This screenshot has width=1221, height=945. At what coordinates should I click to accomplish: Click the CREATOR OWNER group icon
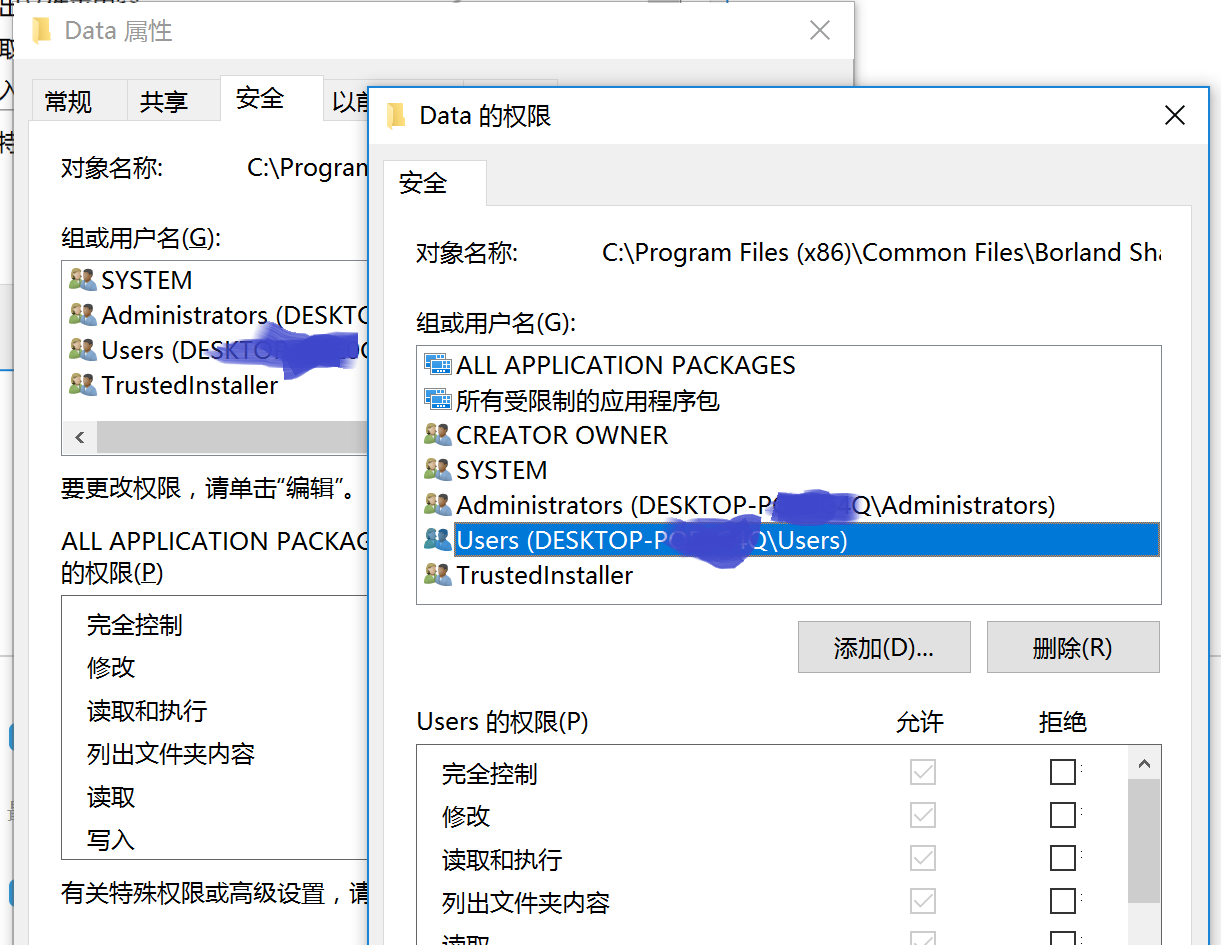tap(437, 434)
